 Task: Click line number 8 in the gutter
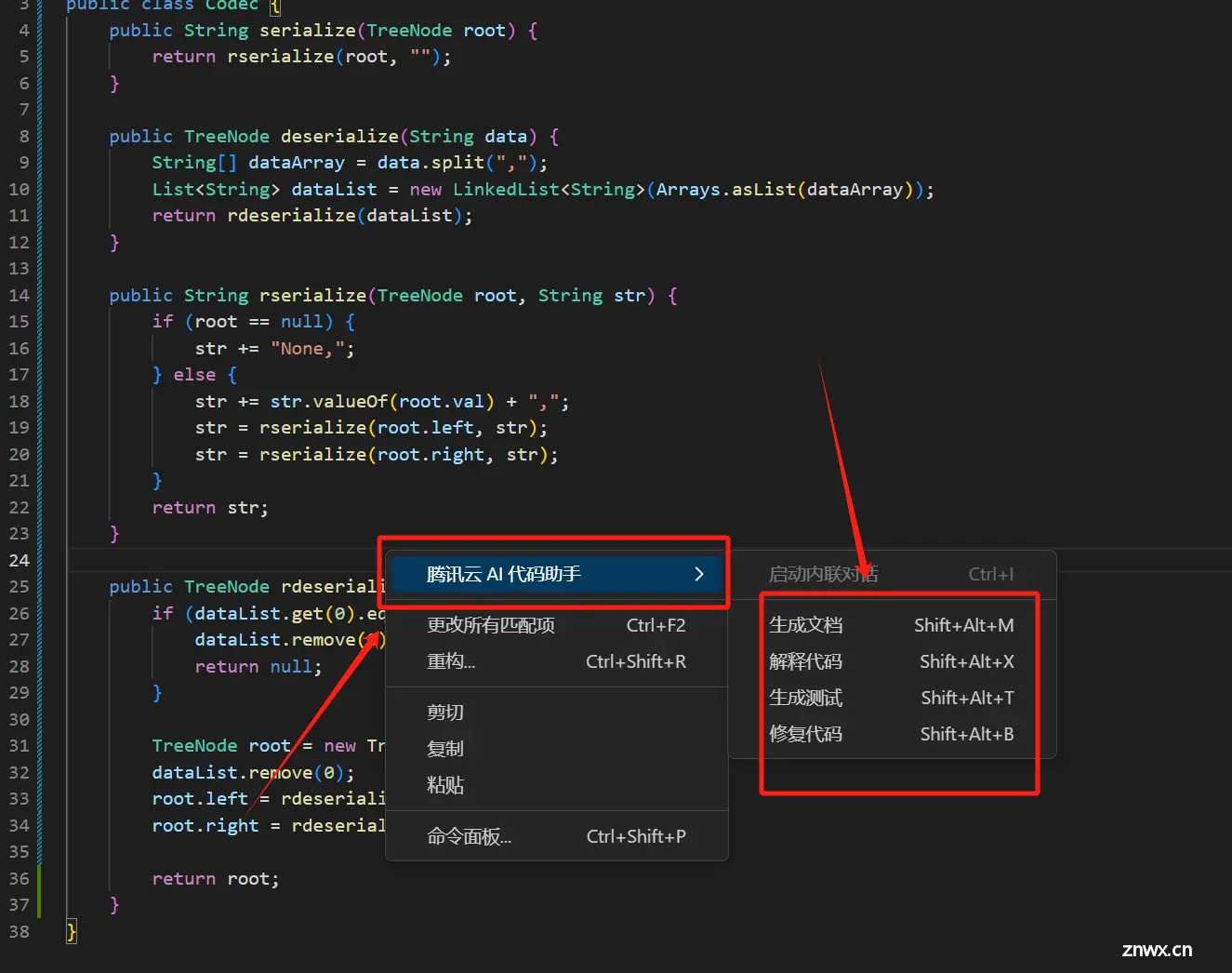click(x=24, y=136)
